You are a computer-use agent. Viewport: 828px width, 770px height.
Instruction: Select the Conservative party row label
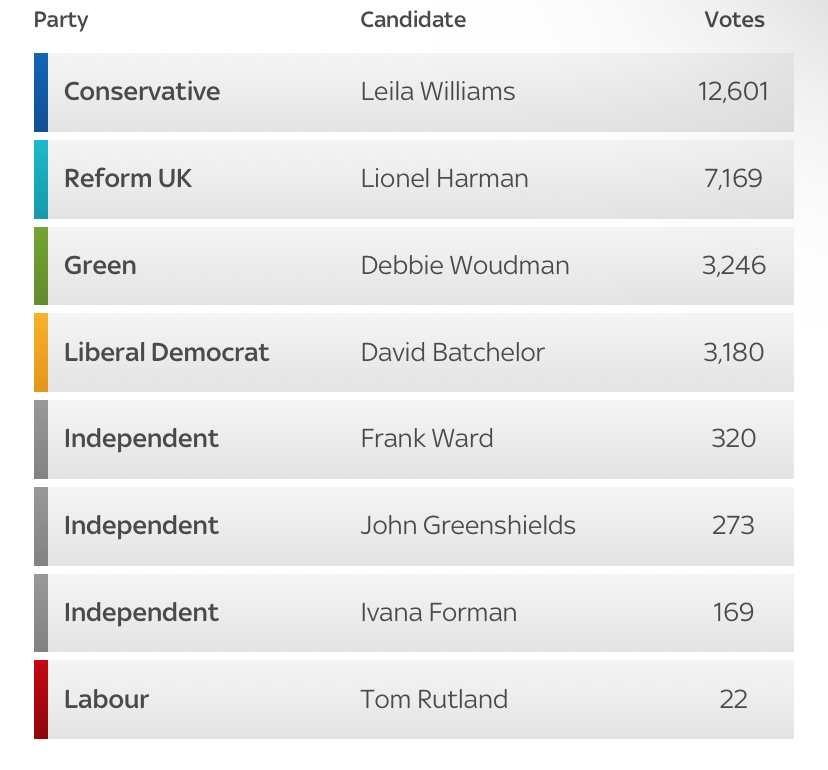pos(142,91)
